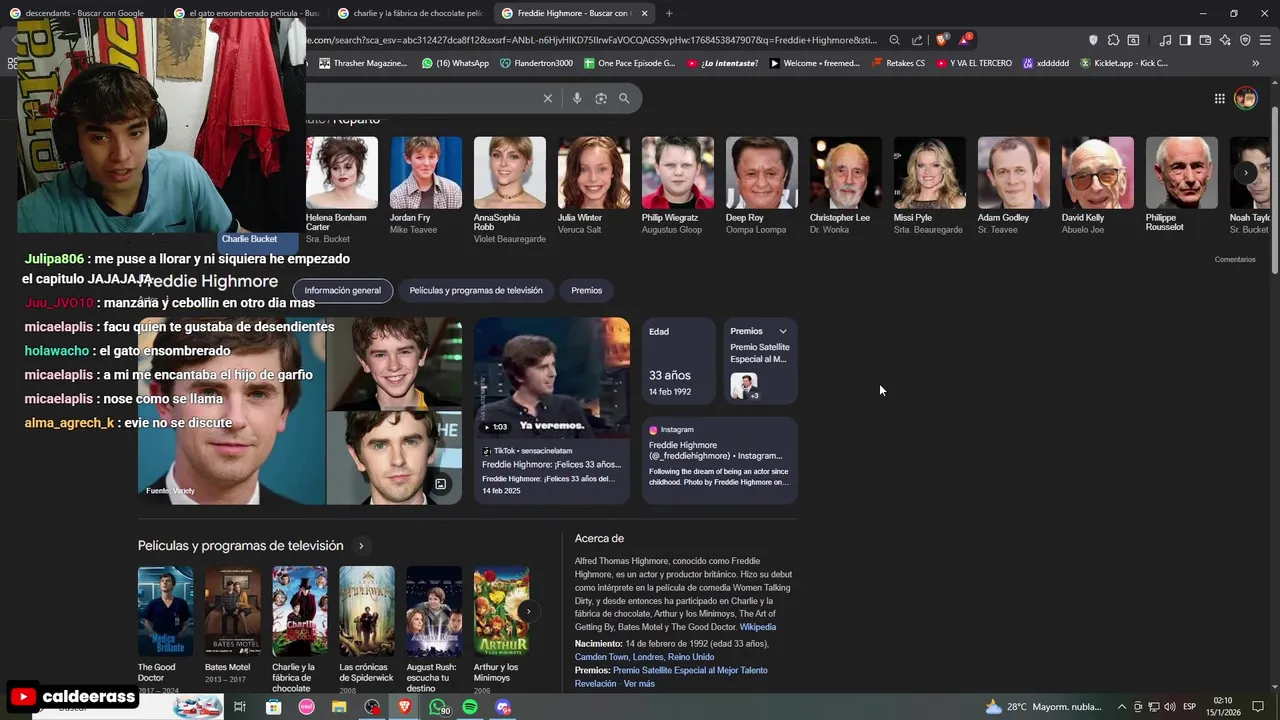Open the weather widget 28°C
The height and width of the screenshot is (720, 1280).
coord(1044,707)
